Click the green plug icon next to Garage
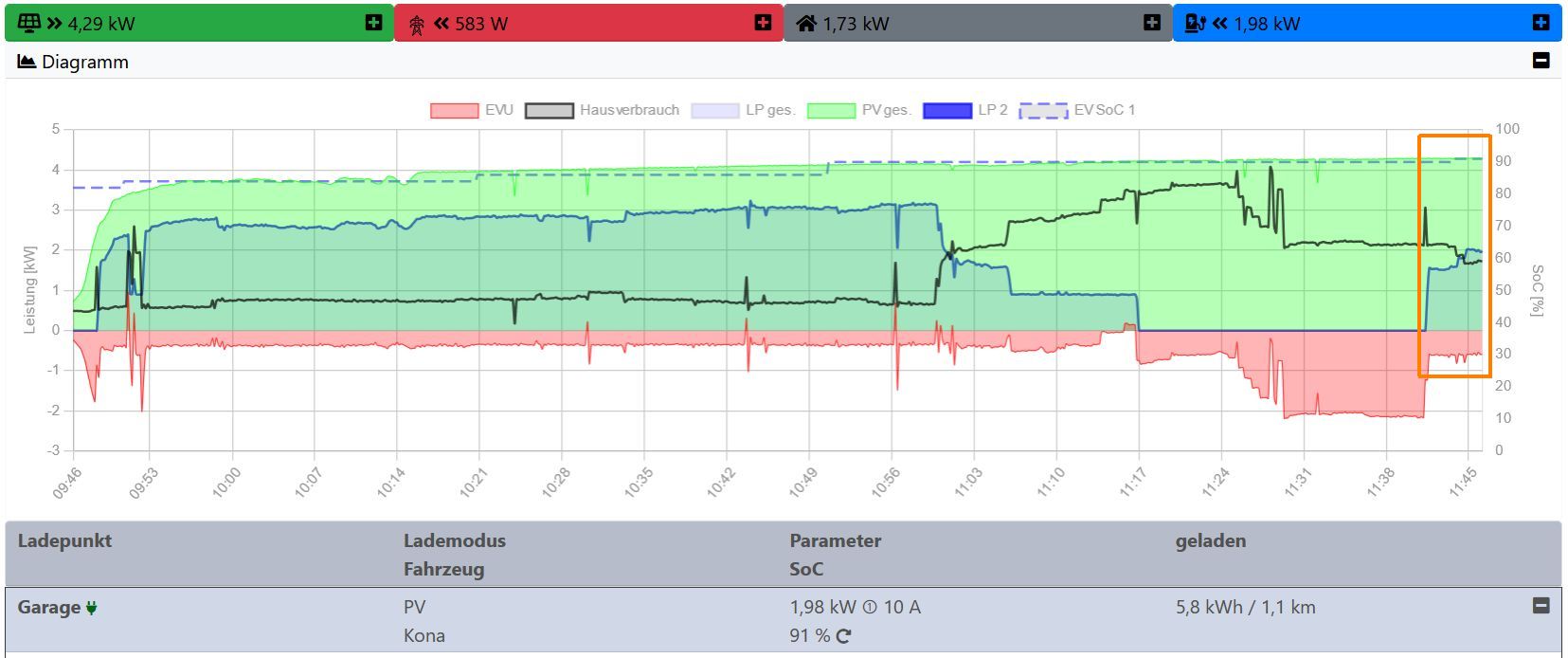The image size is (1568, 658). click(91, 608)
